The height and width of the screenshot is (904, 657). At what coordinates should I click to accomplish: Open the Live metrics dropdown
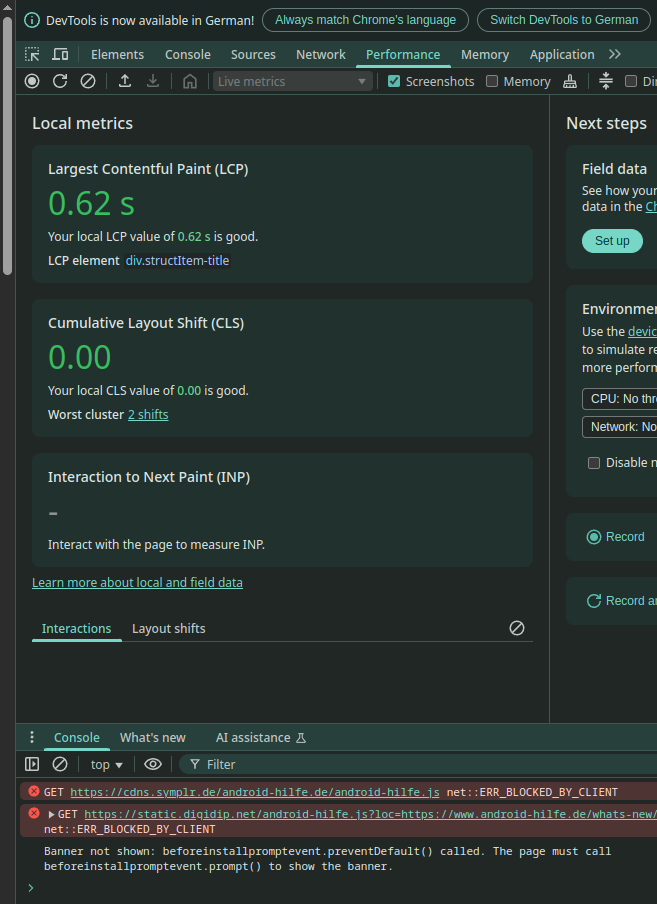[292, 81]
